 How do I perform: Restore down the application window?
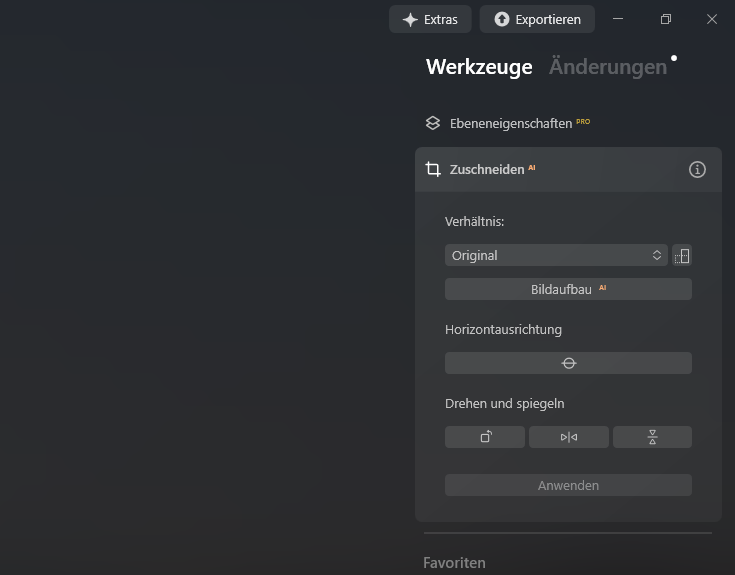point(666,19)
